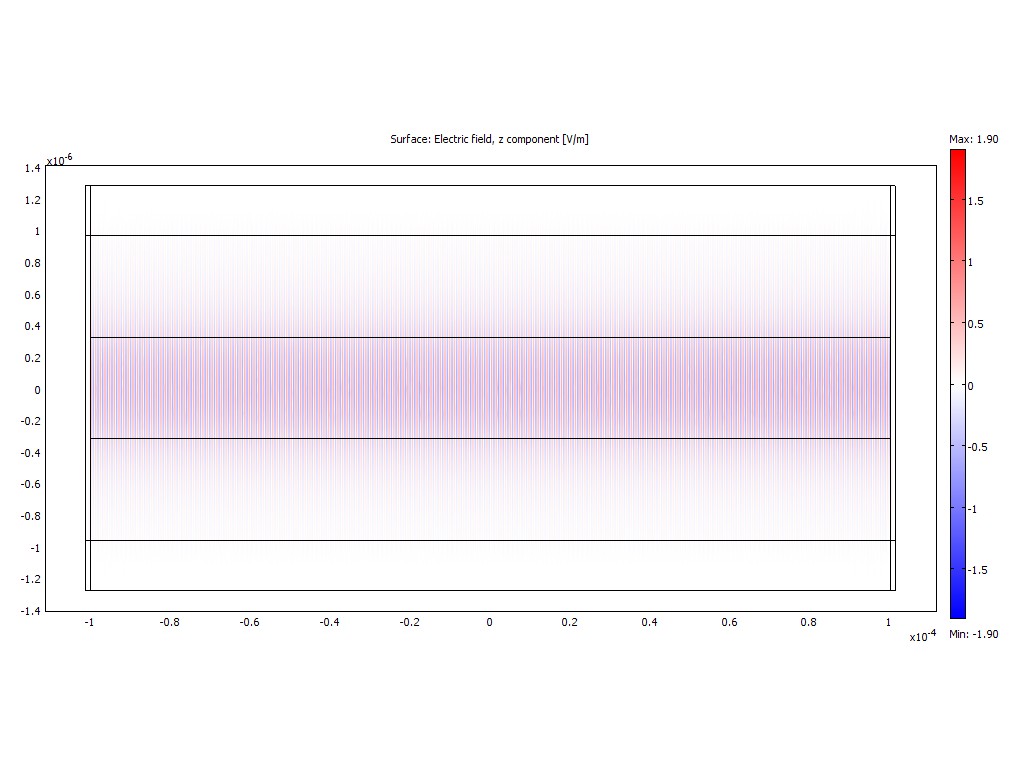Viewport: 1024px width, 768px height.
Task: Click the 1.5 tick label on the color legend
Action: pyautogui.click(x=976, y=201)
